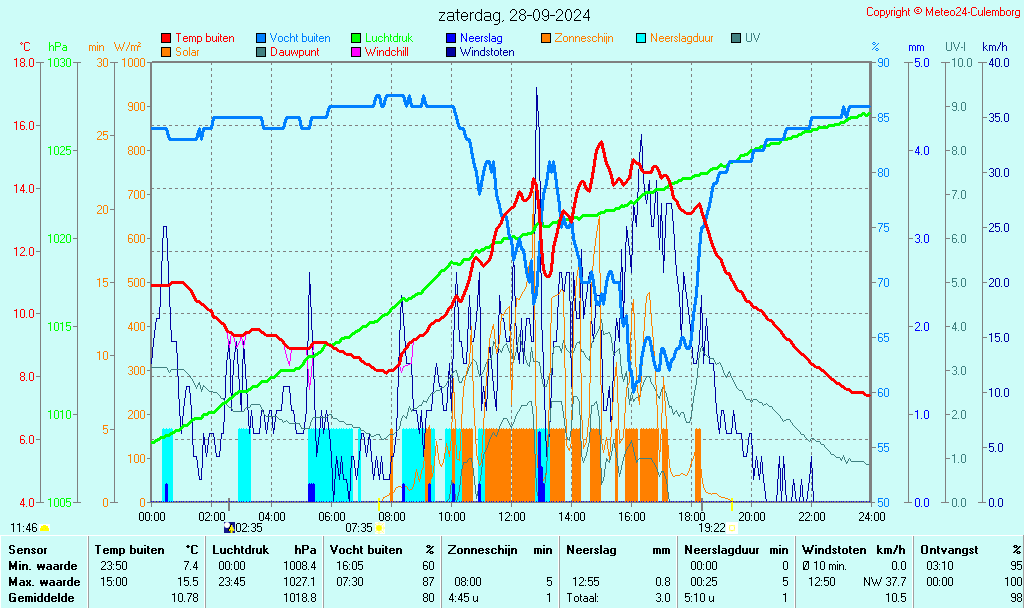Click the 12:00 mark on time axis
The image size is (1026, 608).
[512, 516]
